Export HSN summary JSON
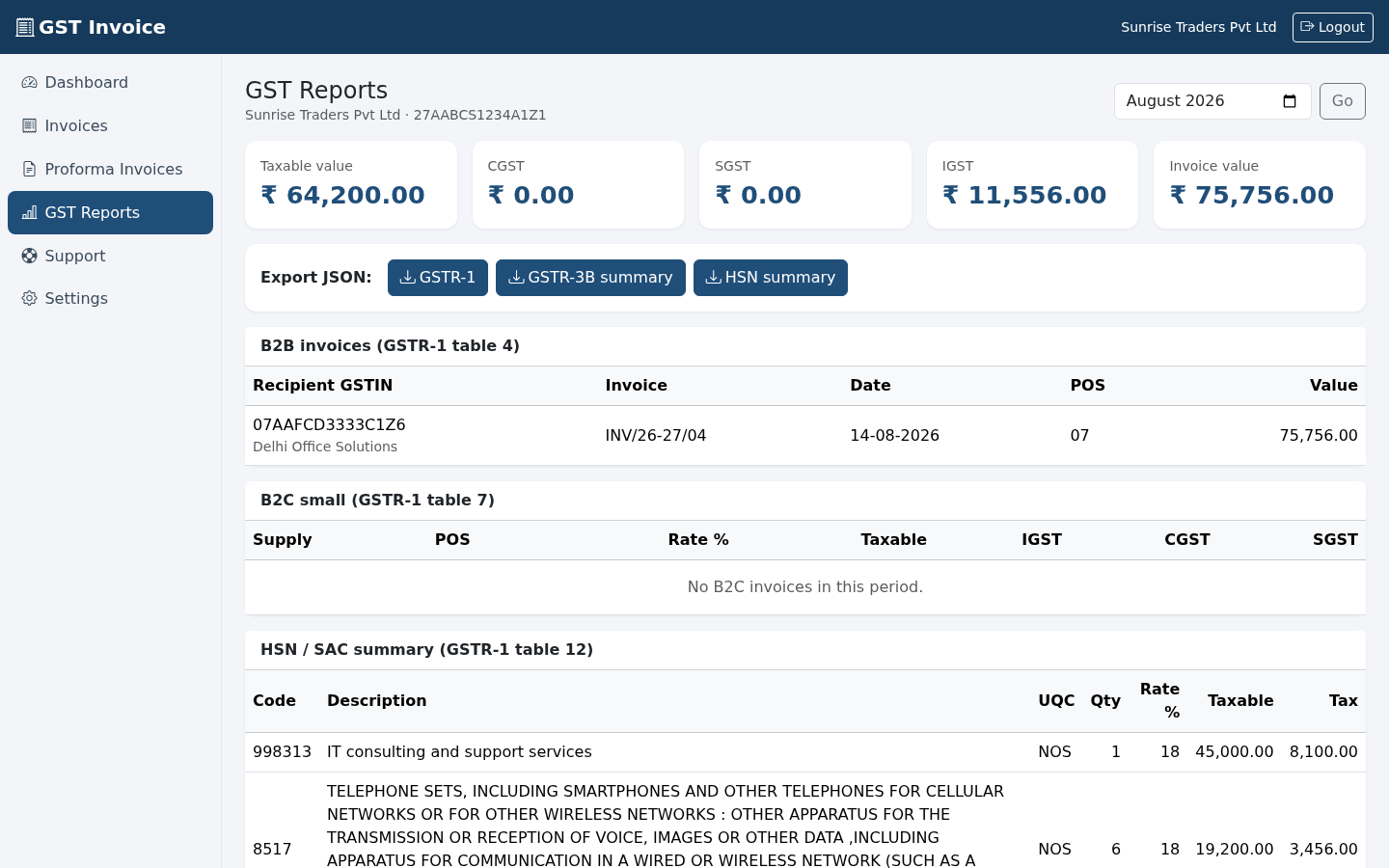The height and width of the screenshot is (868, 1389). pos(771,278)
